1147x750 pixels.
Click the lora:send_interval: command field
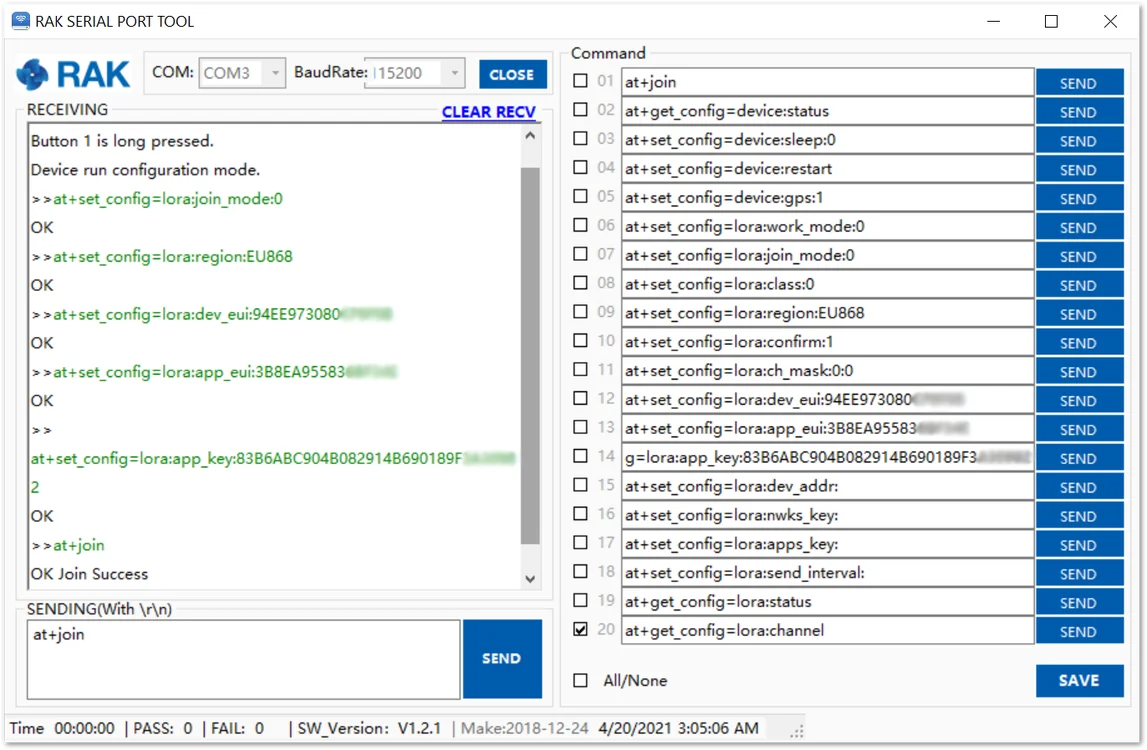pyautogui.click(x=827, y=573)
